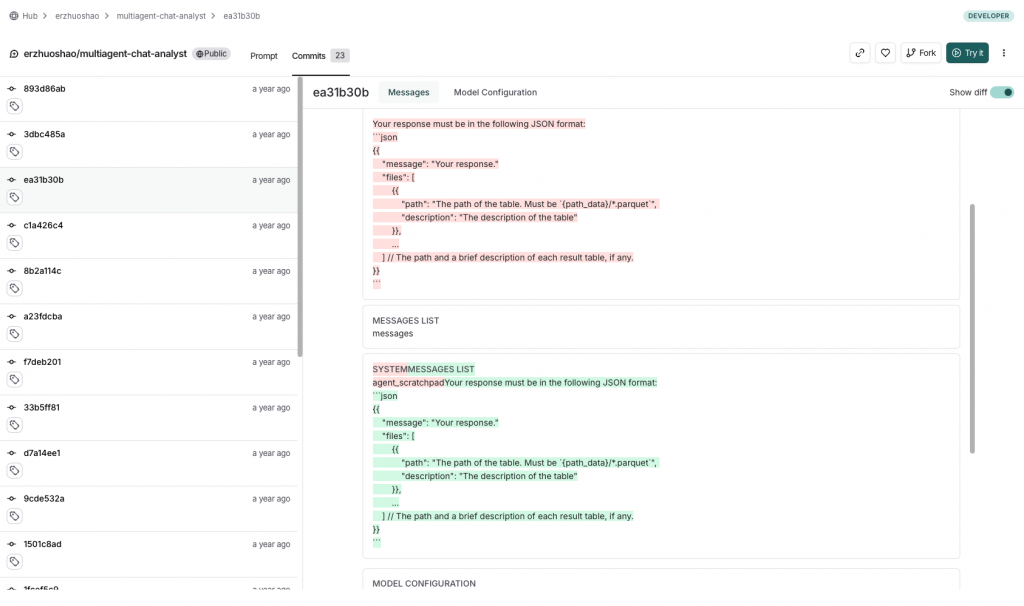The width and height of the screenshot is (1024, 606).
Task: Click the tag icon under commit d7a14ee1
Action: (x=14, y=470)
